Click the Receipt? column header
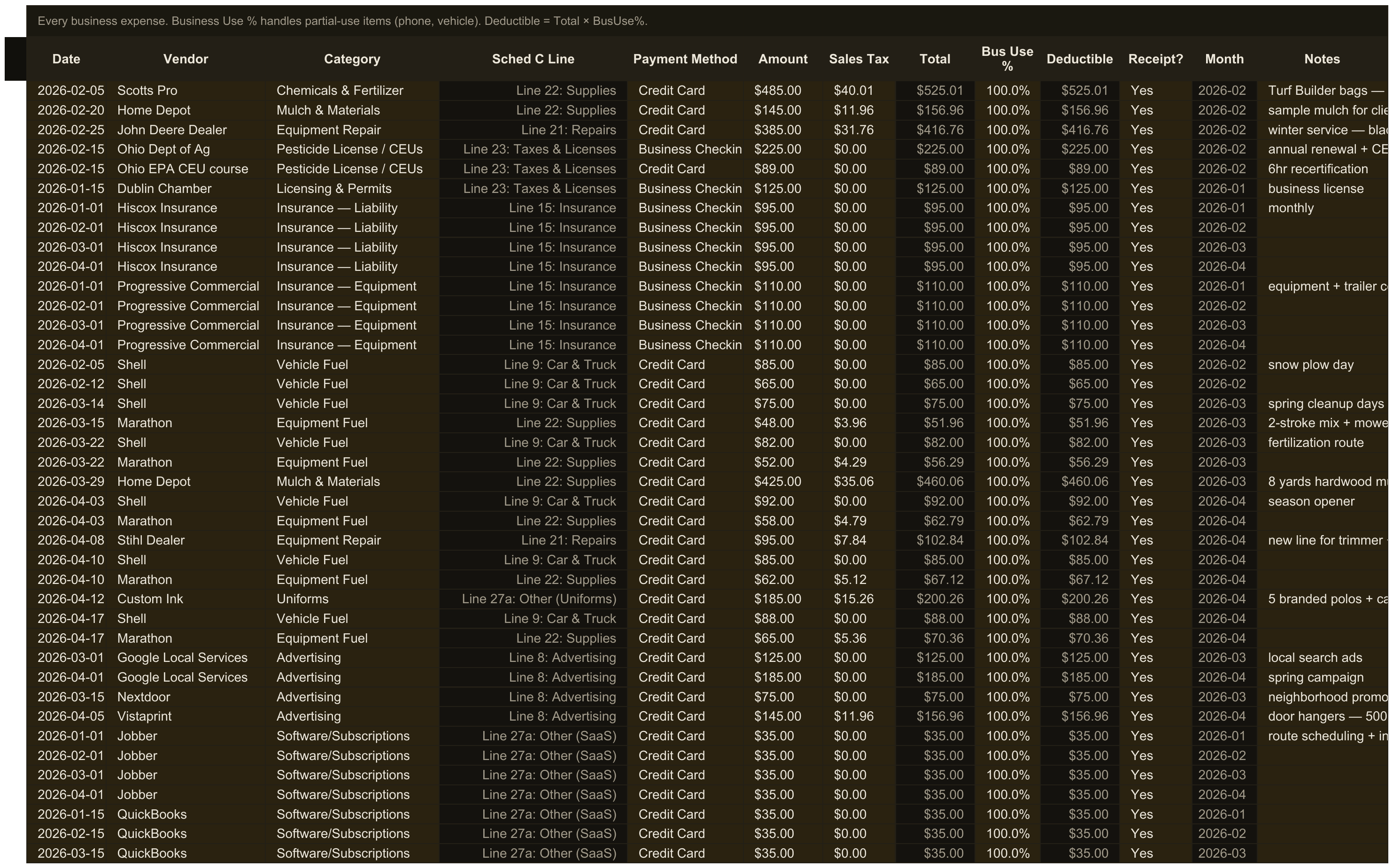This screenshot has width=1393, height=868. pos(1155,59)
